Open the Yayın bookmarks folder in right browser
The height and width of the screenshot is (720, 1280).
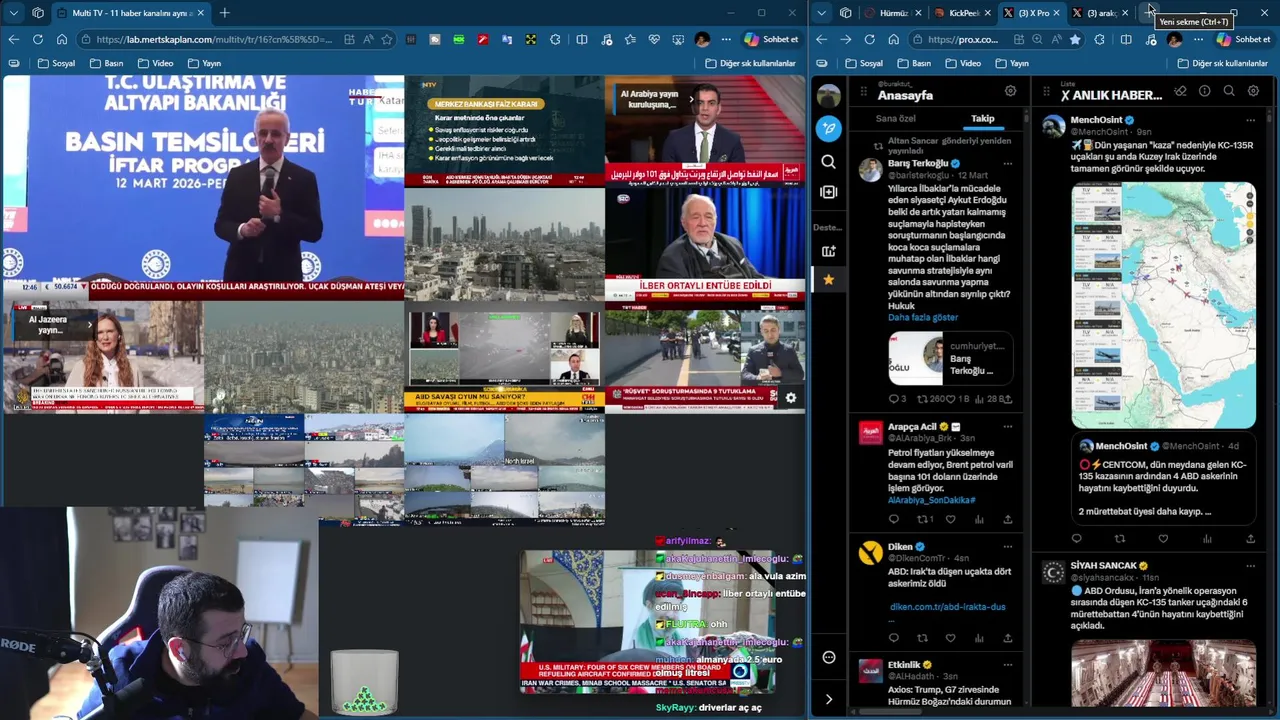pyautogui.click(x=1011, y=63)
